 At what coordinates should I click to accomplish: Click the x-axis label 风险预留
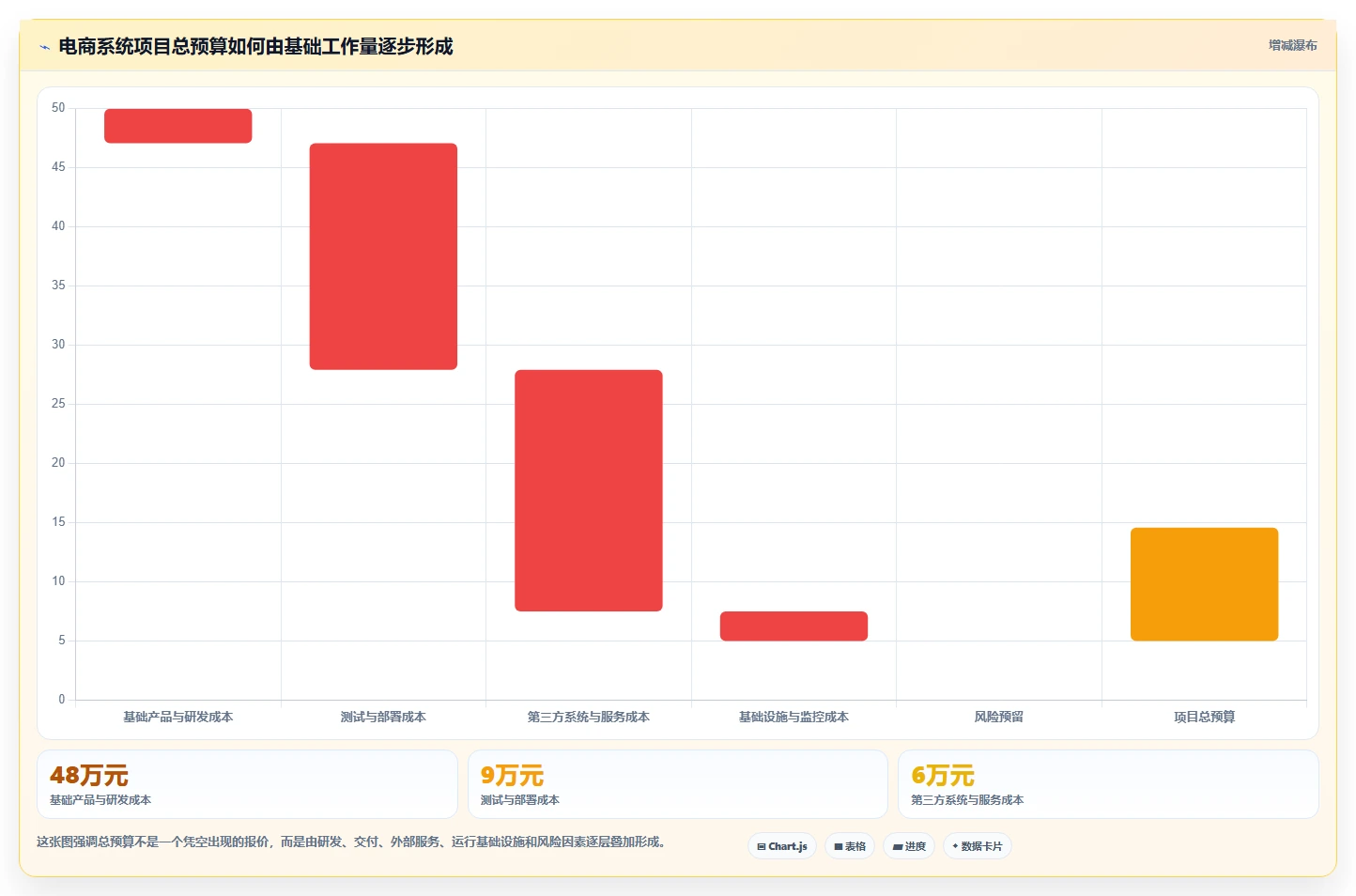(999, 717)
